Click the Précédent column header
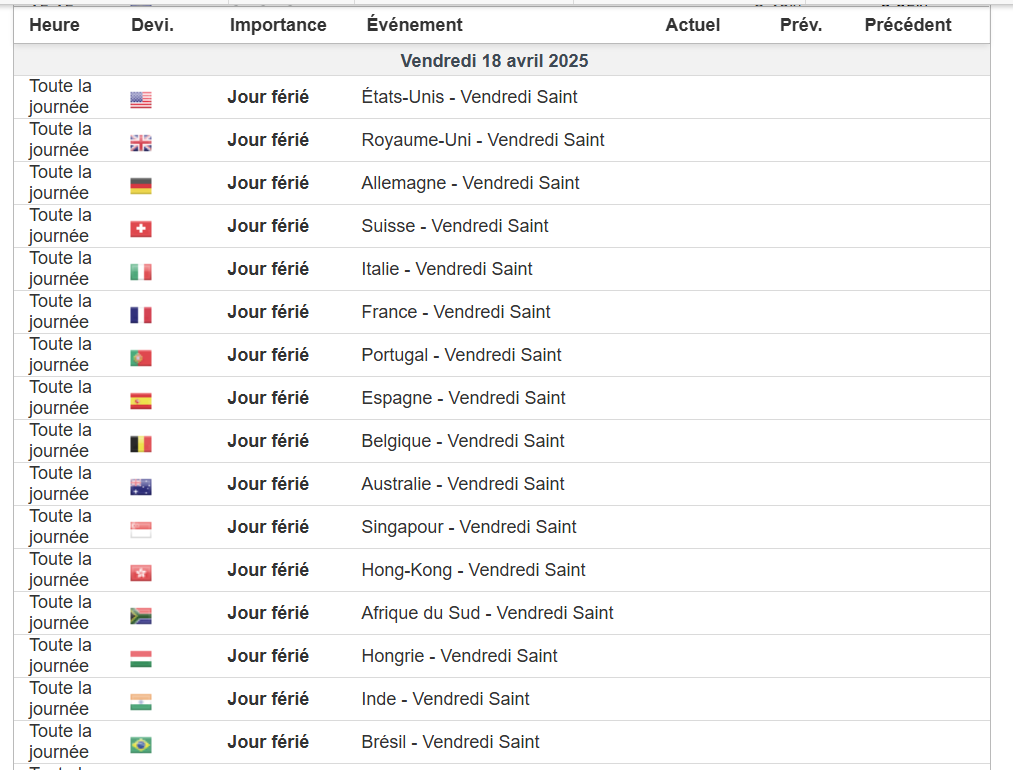 908,25
